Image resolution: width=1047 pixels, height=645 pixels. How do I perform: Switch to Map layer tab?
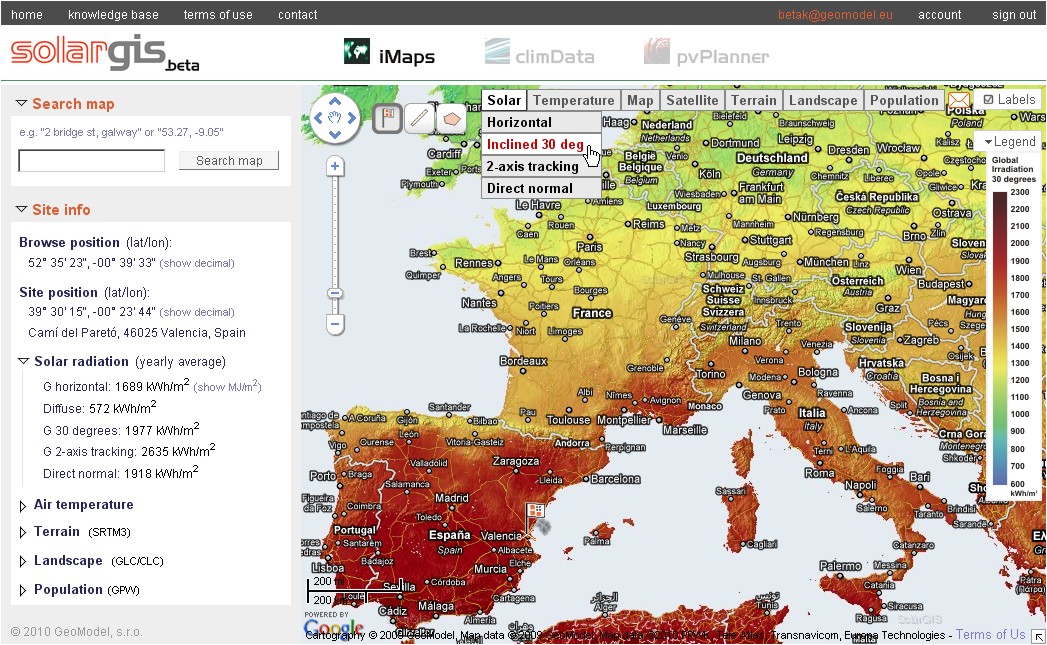tap(640, 100)
